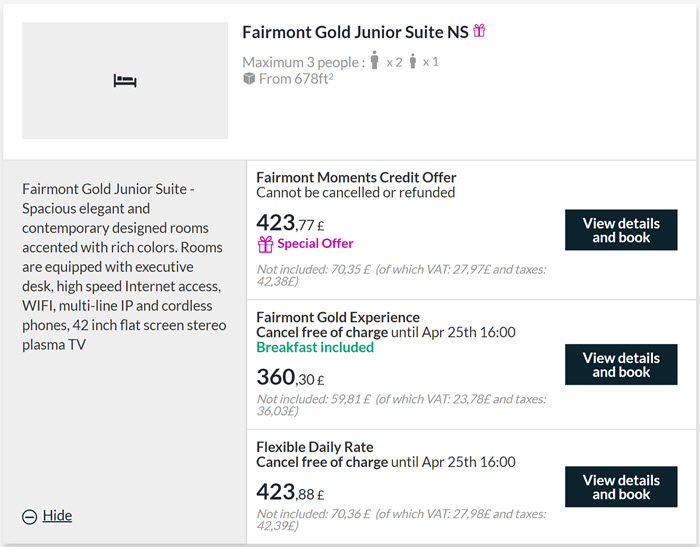Click the circled minus icon beside Hide
700x547 pixels.
coord(29,517)
